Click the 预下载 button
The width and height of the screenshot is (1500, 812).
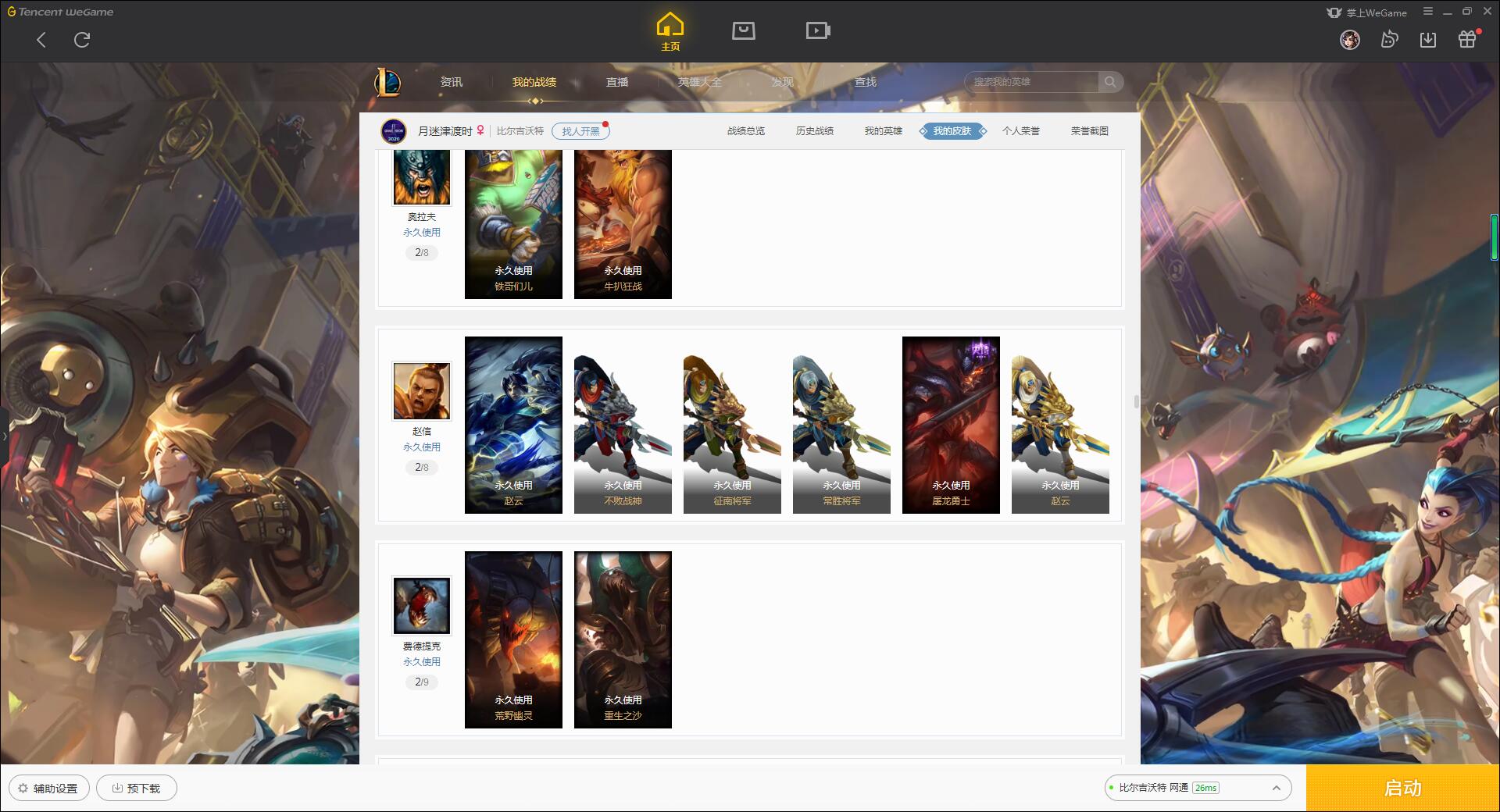137,789
